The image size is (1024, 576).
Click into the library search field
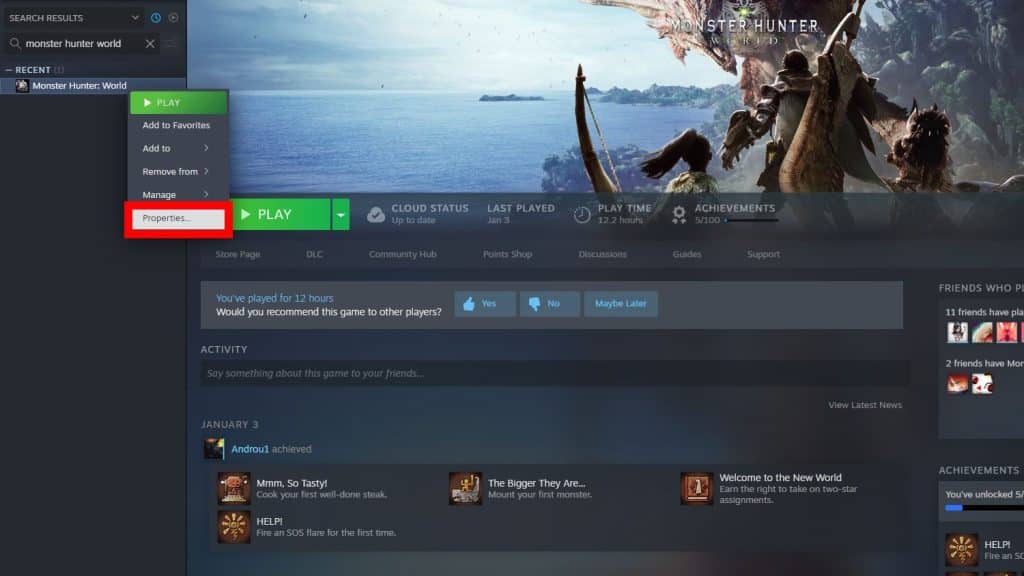(81, 44)
